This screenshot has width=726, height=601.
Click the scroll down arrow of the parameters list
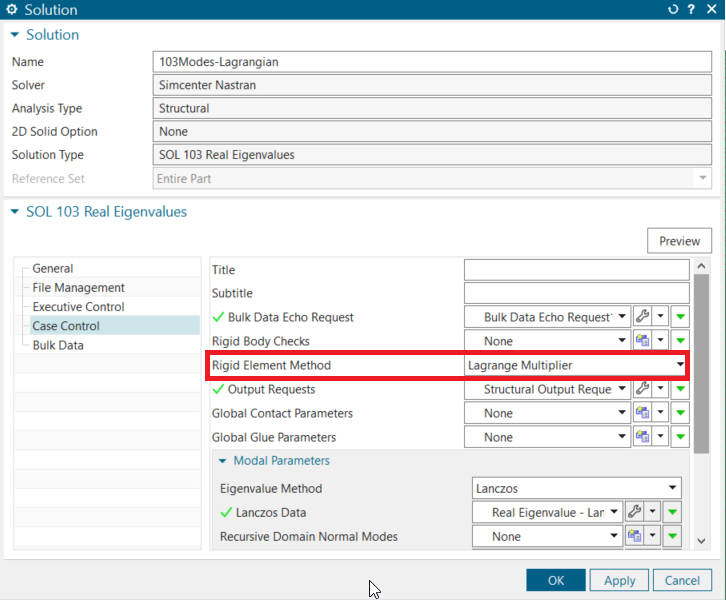tap(702, 541)
